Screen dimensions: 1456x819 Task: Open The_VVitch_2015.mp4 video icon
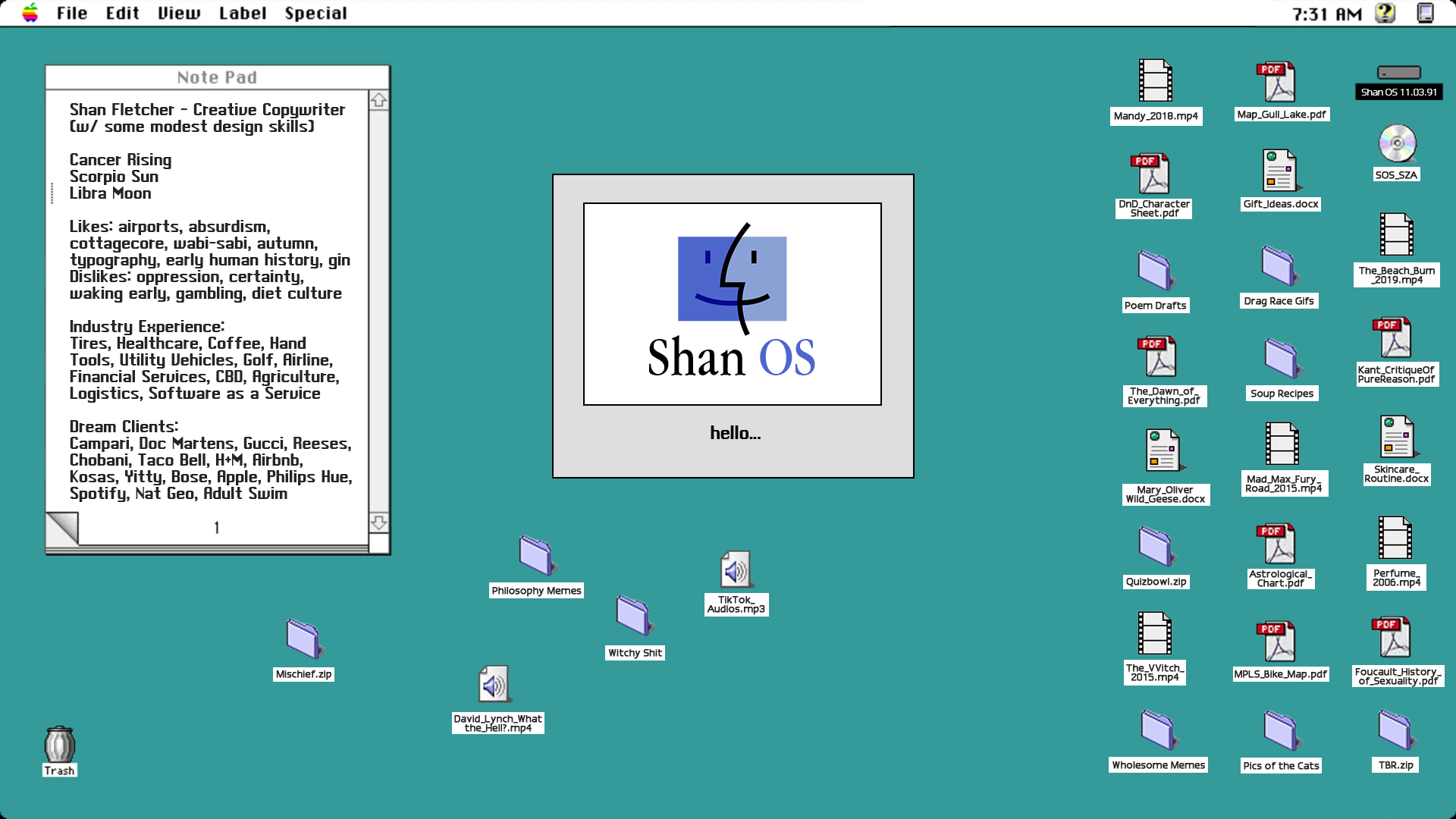tap(1155, 633)
